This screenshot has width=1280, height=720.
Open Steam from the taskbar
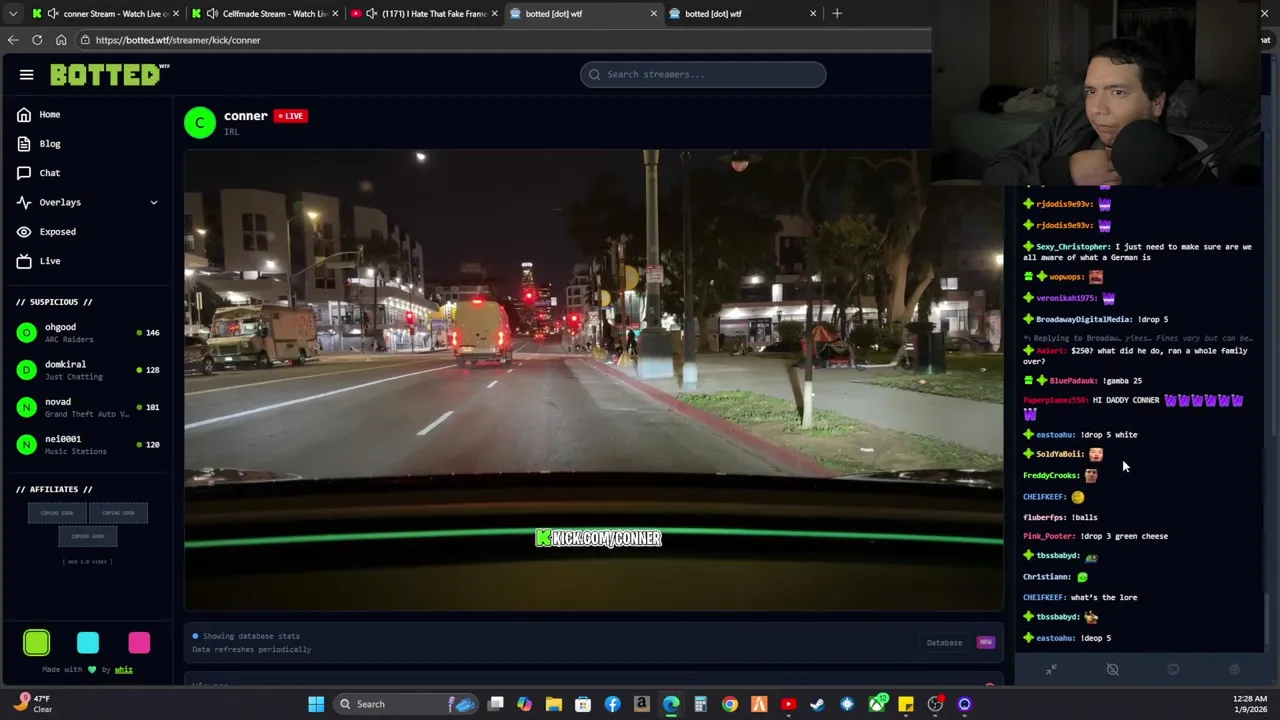click(818, 704)
